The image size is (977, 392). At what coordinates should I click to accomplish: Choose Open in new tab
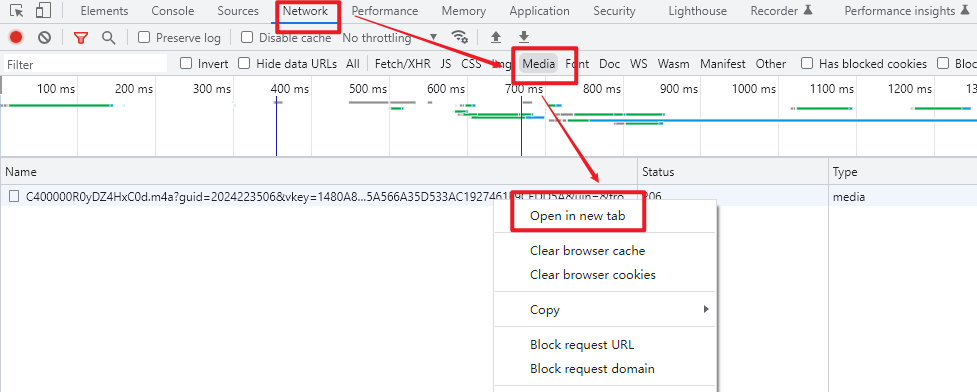[577, 216]
